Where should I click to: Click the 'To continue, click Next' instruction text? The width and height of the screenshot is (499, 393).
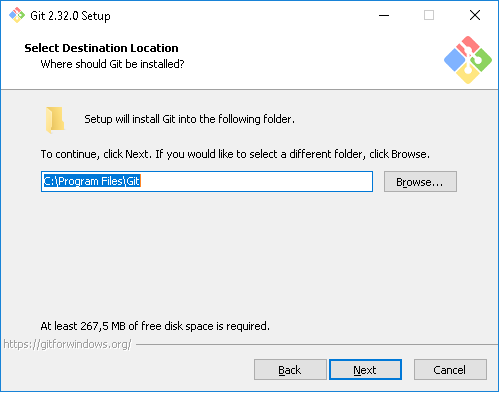tap(235, 154)
